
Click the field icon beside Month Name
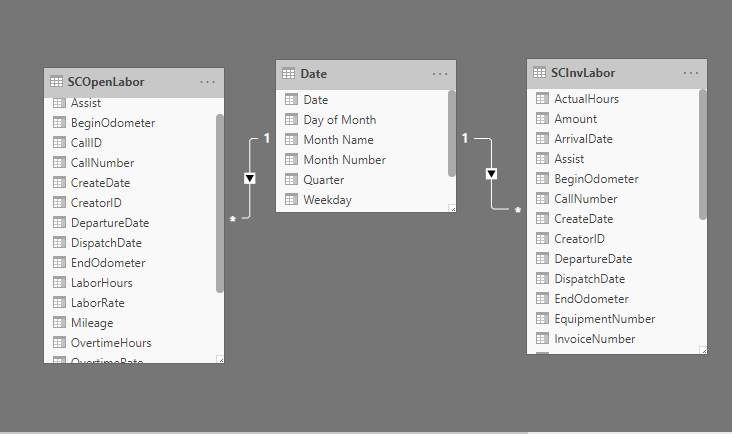click(x=291, y=140)
